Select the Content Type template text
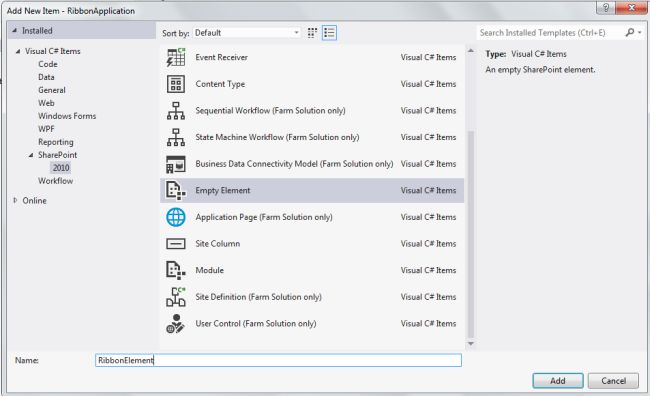Viewport: 650px width, 396px height. (220, 84)
